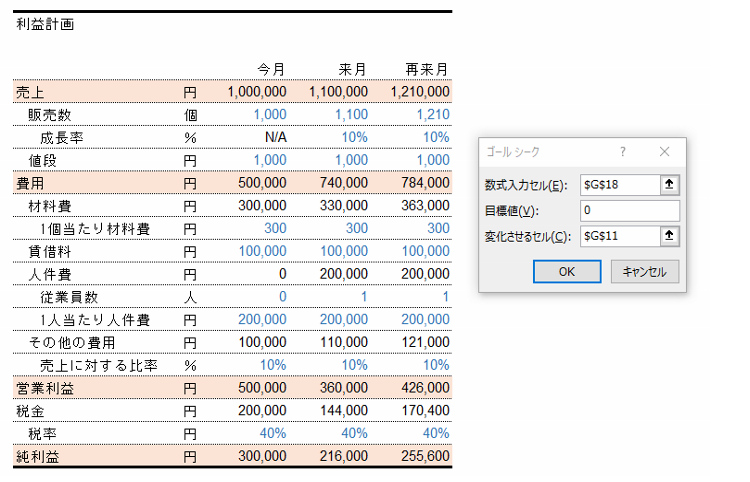Click 純利益 value 255,600
The width and height of the screenshot is (750, 482).
[x=426, y=457]
